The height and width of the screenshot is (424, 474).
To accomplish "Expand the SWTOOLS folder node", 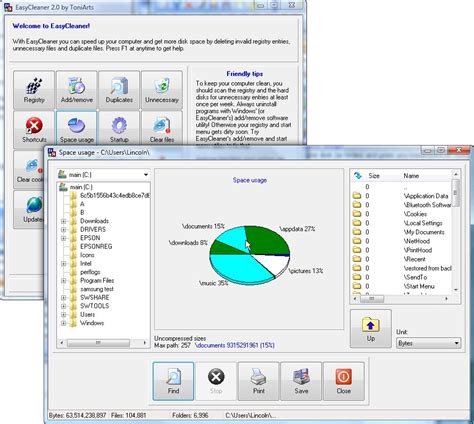I will tap(63, 306).
